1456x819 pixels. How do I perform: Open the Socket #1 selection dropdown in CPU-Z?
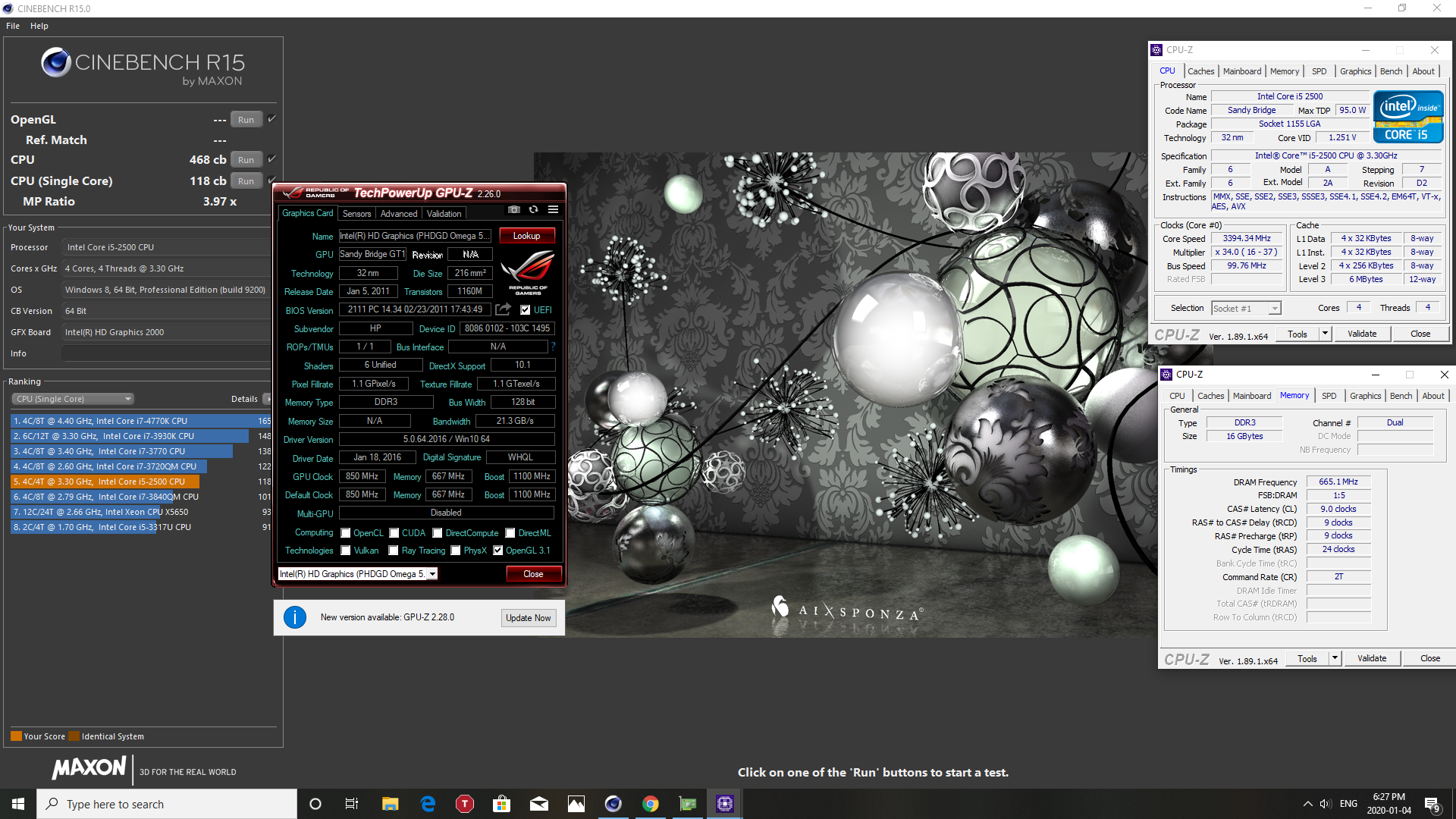tap(1246, 309)
